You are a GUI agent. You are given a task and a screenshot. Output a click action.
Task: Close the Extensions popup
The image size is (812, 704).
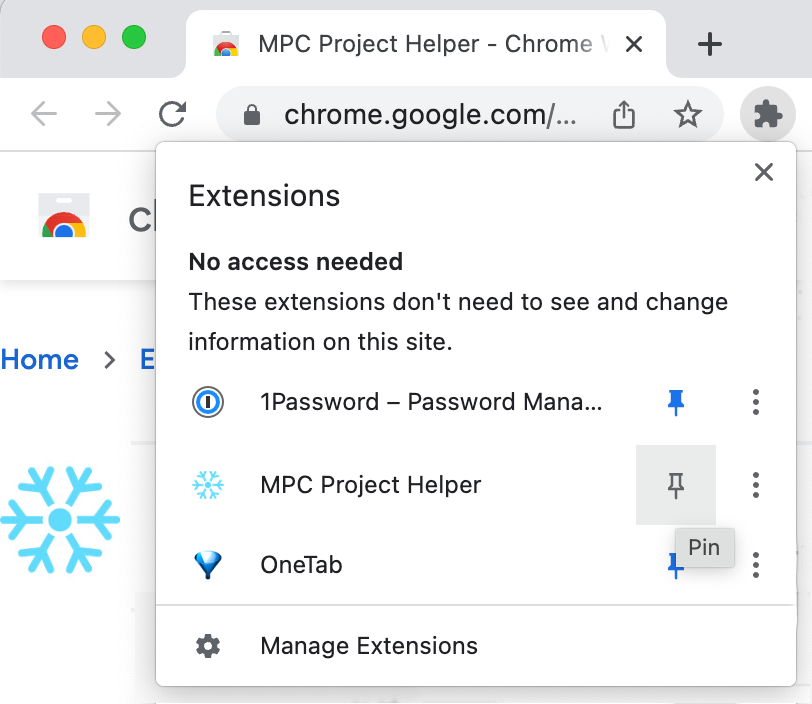click(x=764, y=173)
